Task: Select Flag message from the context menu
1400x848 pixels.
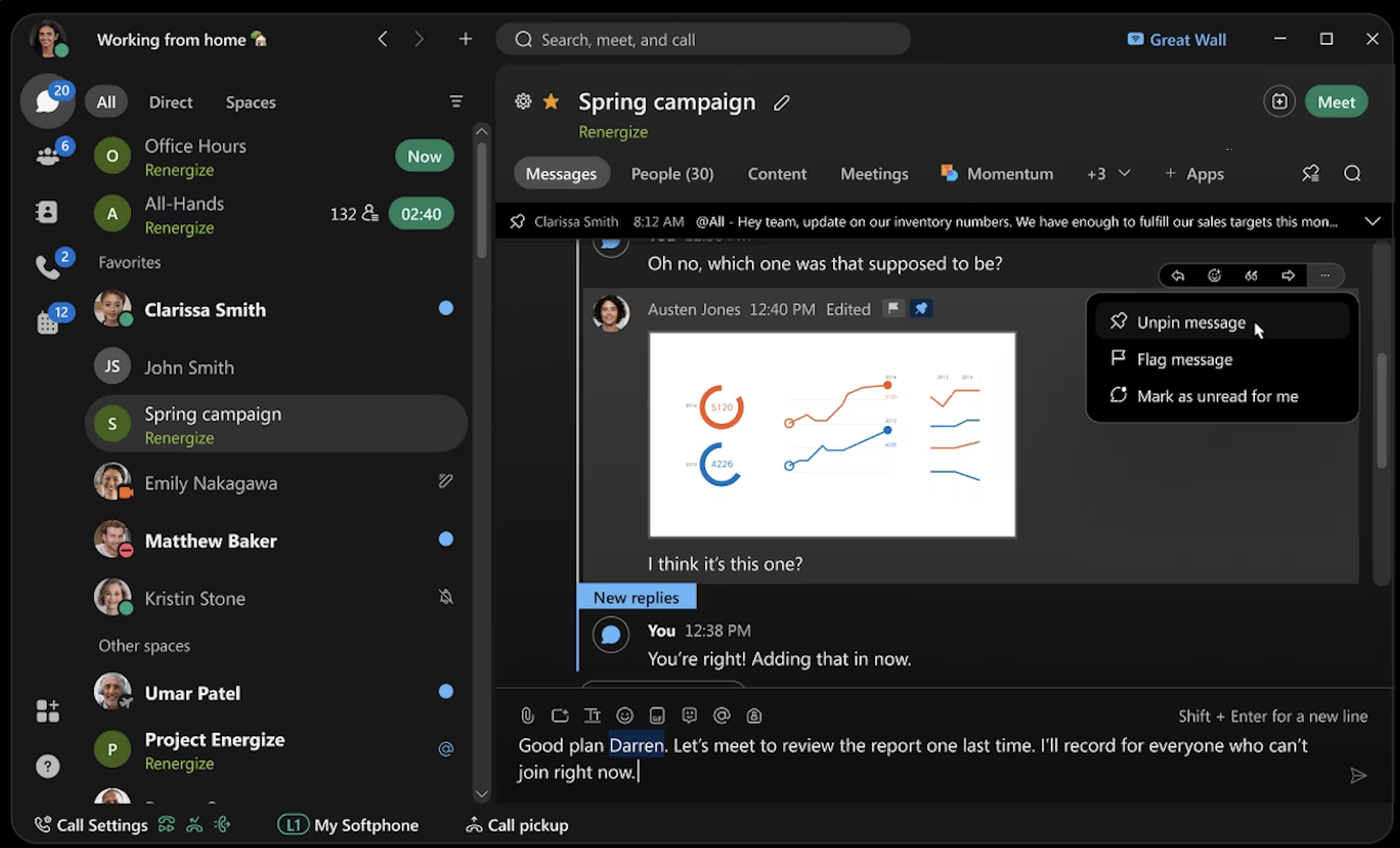Action: 1222,359
